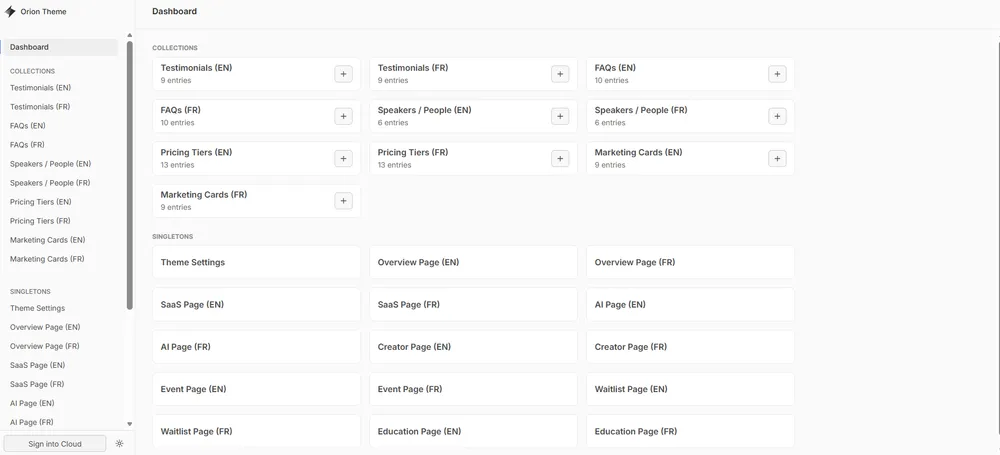
Task: Add a new Speakers / People (FR) entry
Action: pos(777,116)
